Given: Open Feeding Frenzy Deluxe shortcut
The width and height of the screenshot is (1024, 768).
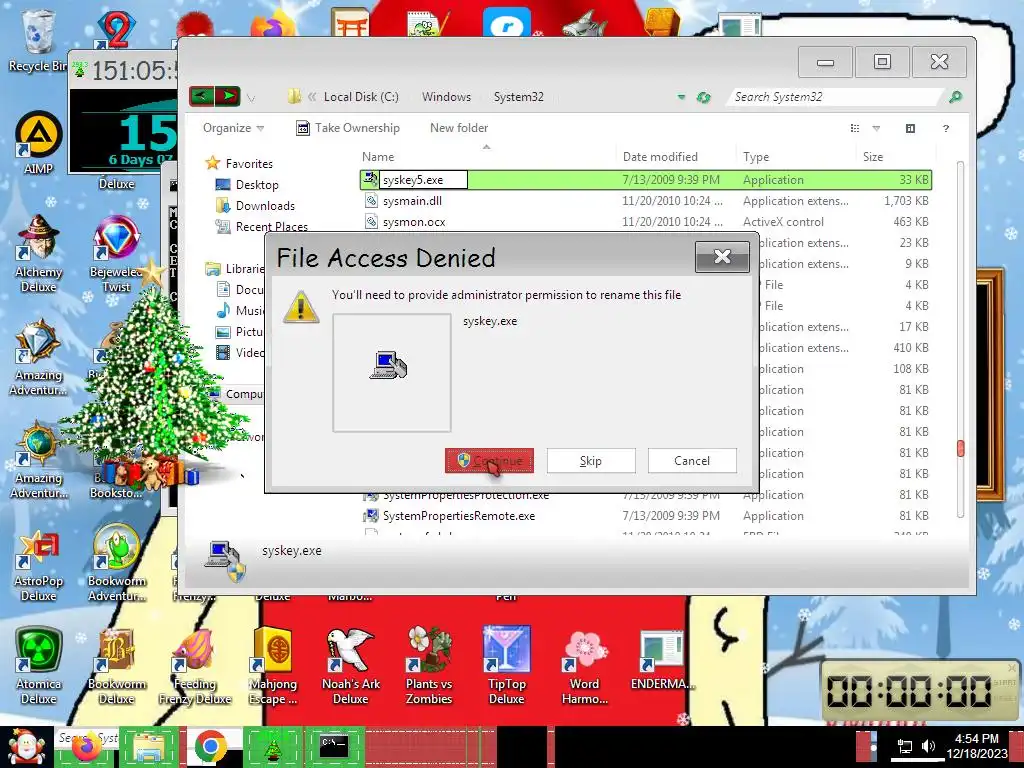Looking at the screenshot, I should click(x=195, y=666).
